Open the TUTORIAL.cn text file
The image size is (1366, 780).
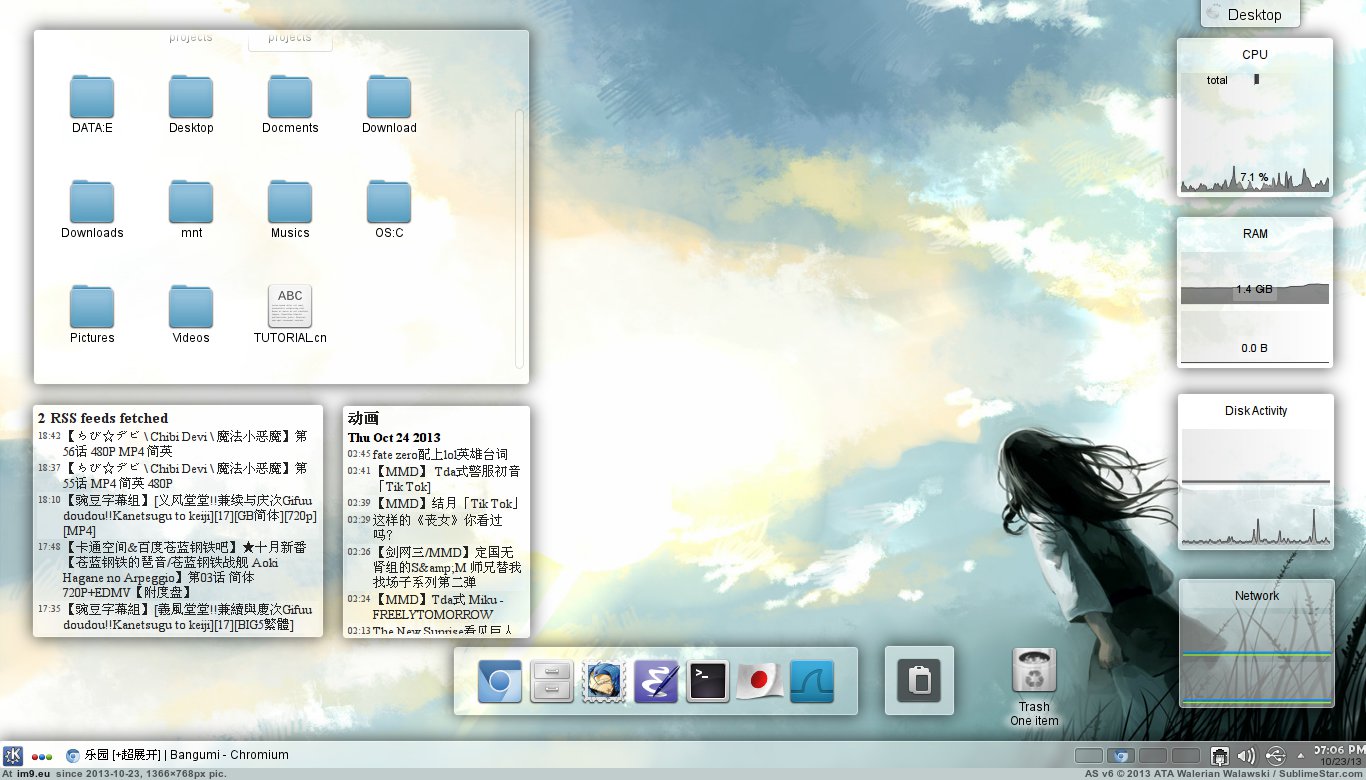(x=290, y=313)
